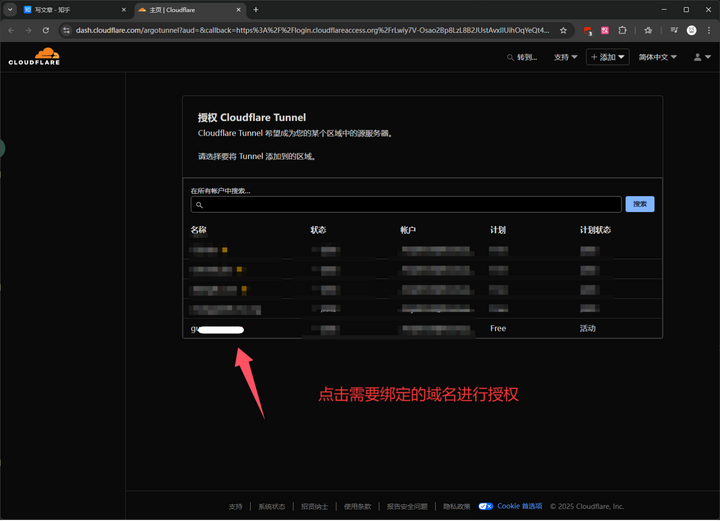This screenshot has width=720, height=521.
Task: Open the Cookie 首选项 link
Action: pos(519,506)
